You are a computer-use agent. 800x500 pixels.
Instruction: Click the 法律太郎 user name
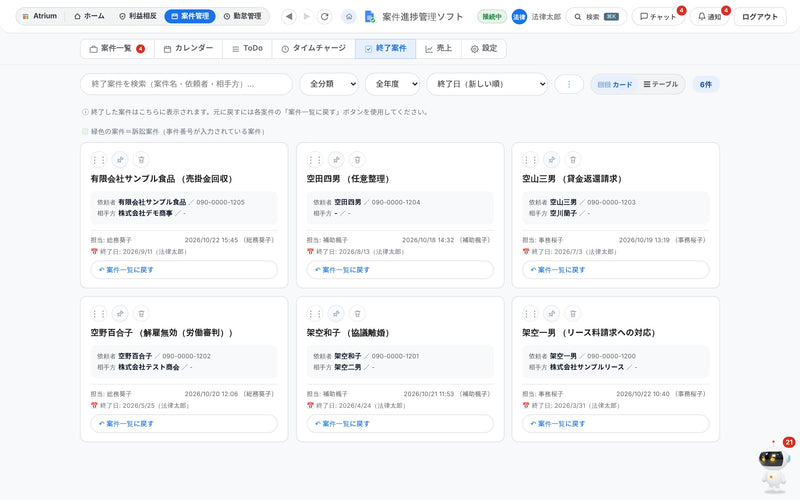pos(546,17)
